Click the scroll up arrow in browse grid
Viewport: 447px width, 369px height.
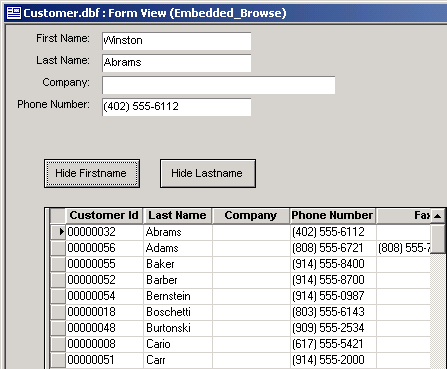click(x=438, y=216)
